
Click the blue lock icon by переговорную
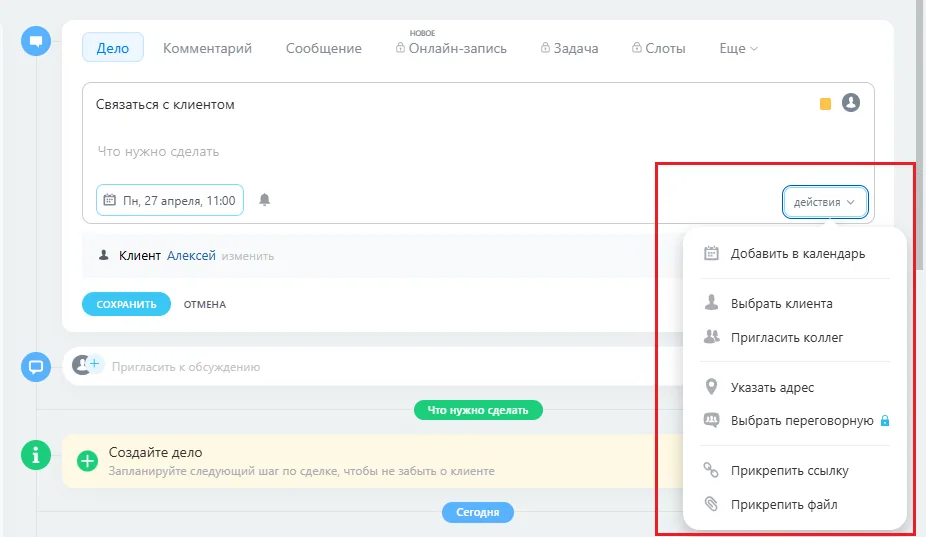click(885, 421)
